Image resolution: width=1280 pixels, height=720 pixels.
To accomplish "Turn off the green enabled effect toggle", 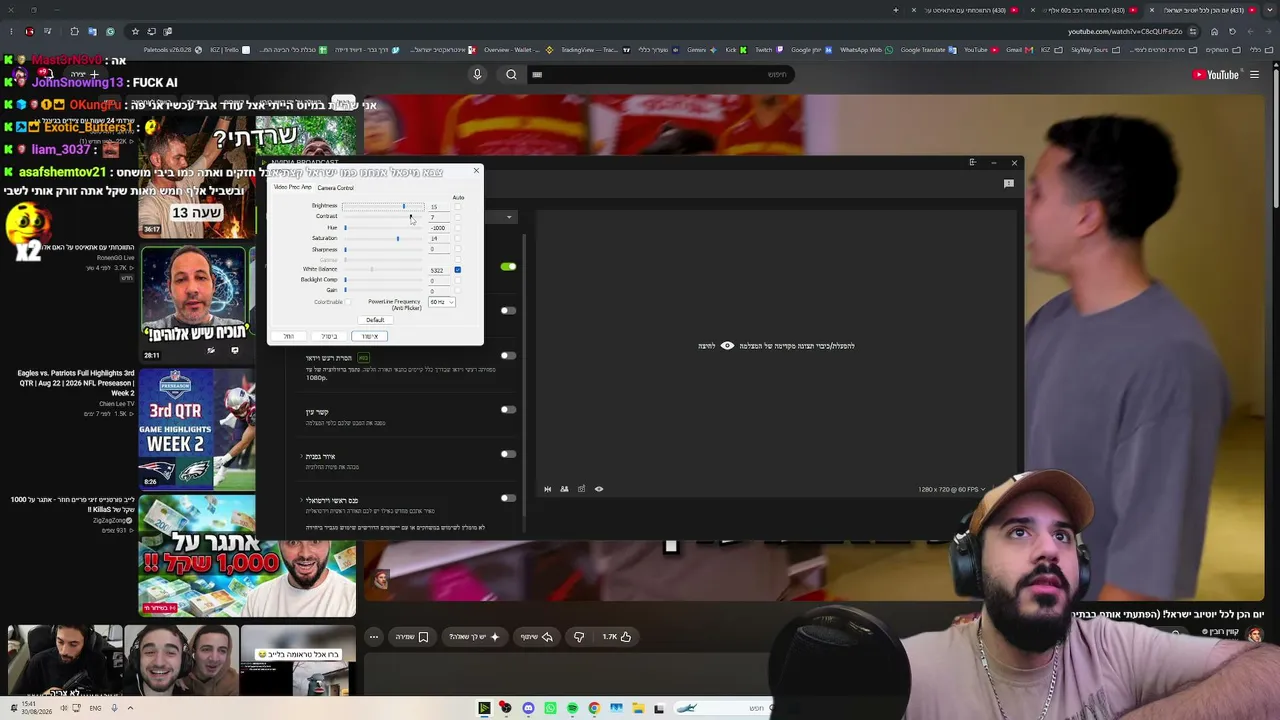I will (x=508, y=267).
